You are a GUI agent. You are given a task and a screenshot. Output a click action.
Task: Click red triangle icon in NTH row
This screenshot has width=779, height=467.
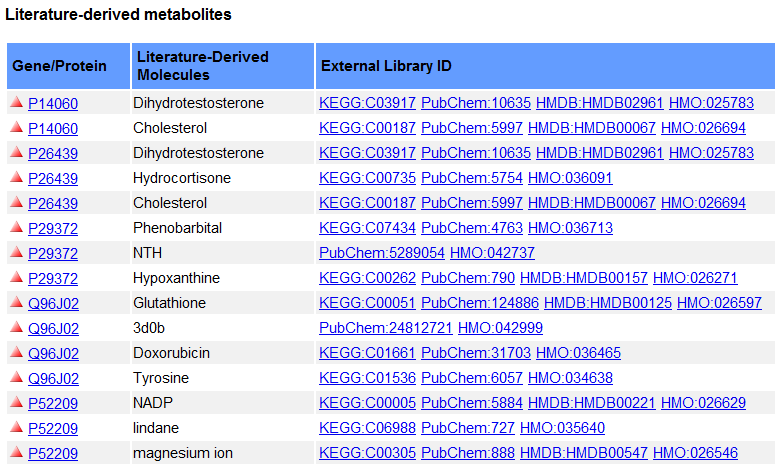16,252
